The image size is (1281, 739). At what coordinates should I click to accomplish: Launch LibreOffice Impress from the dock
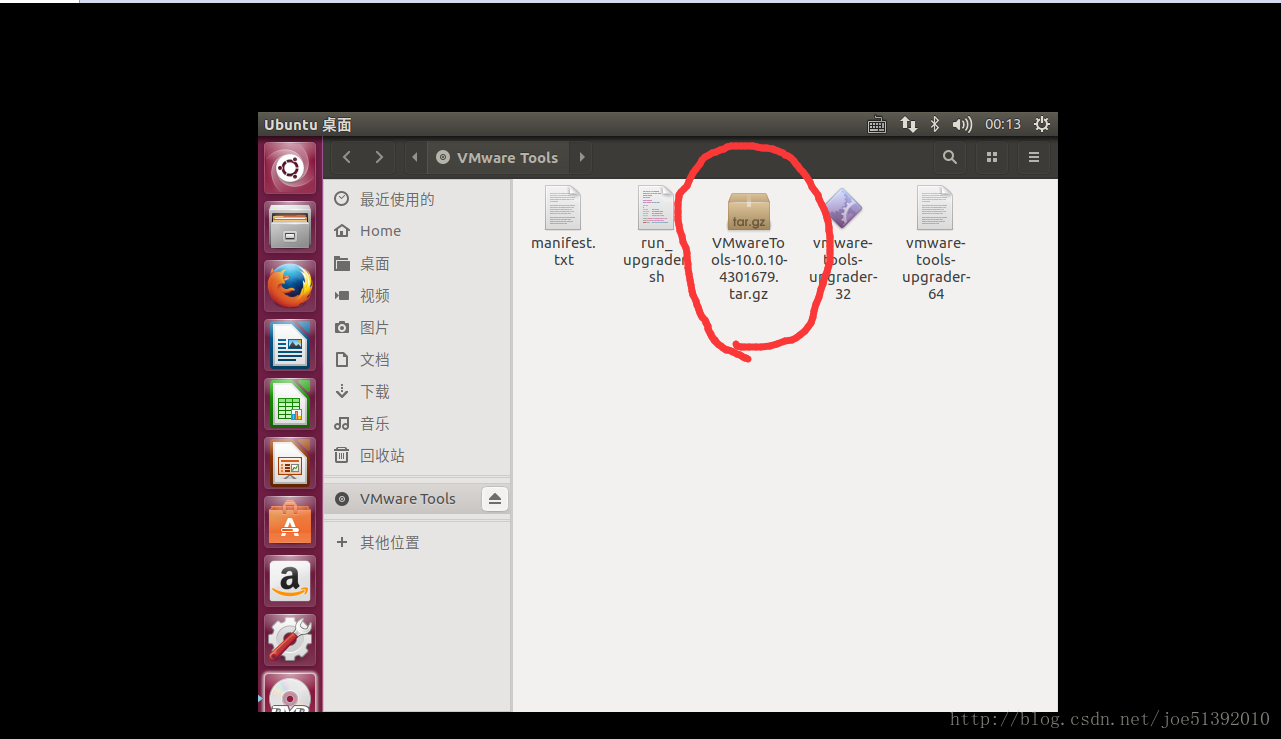point(290,463)
